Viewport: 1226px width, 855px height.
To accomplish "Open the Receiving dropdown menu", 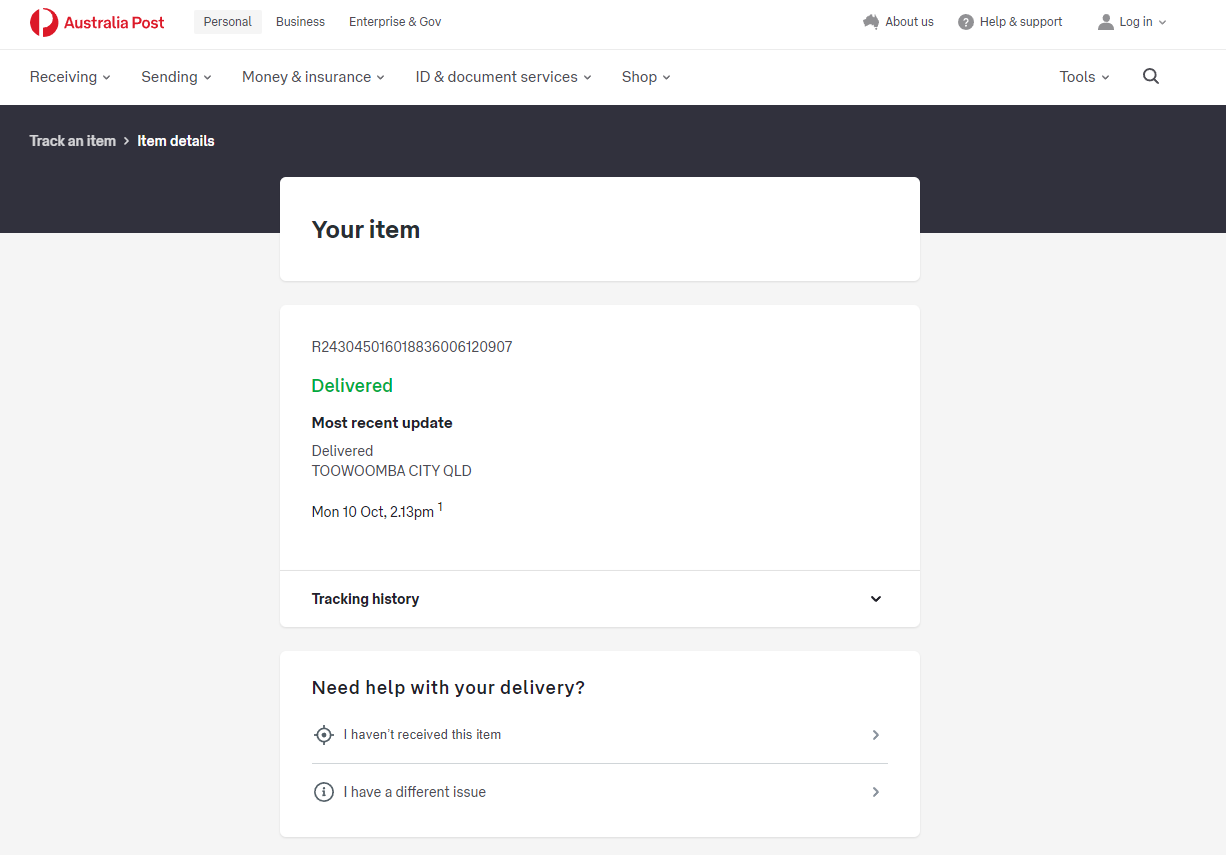I will click(x=70, y=77).
